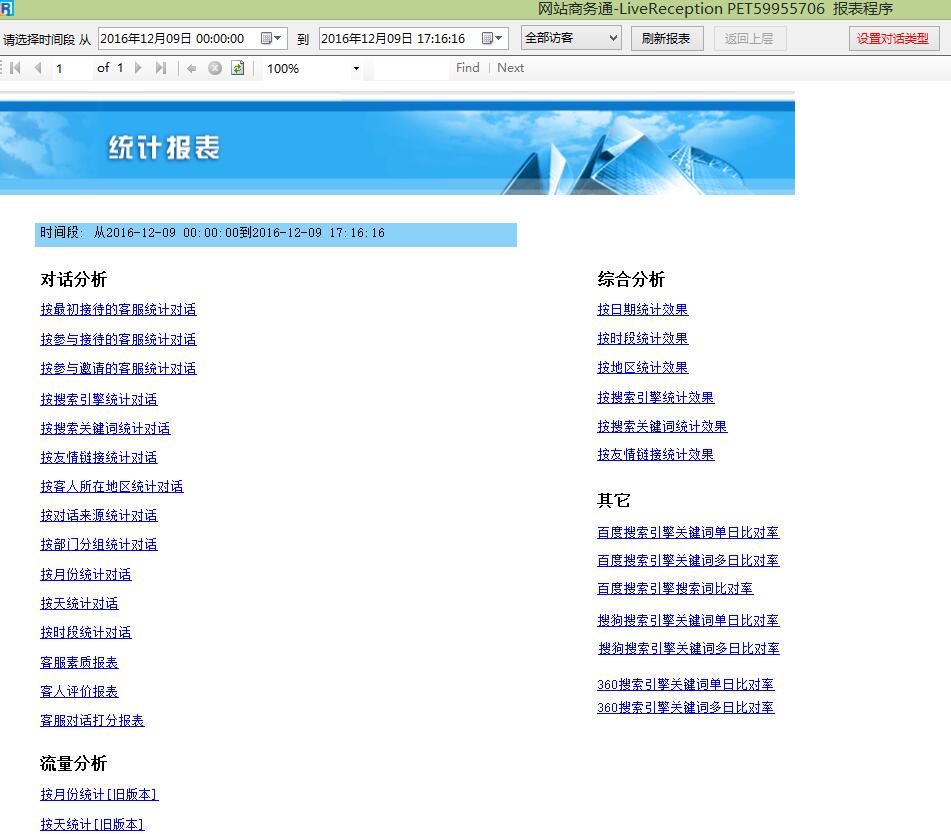The width and height of the screenshot is (951, 835).
Task: Navigate to the last report page
Action: [162, 68]
